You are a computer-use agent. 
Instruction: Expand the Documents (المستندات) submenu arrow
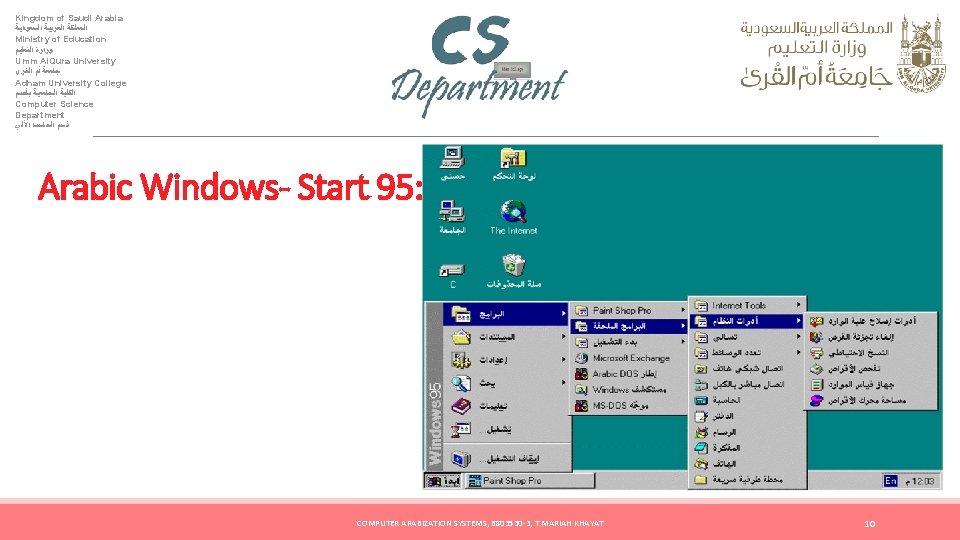[x=563, y=337]
